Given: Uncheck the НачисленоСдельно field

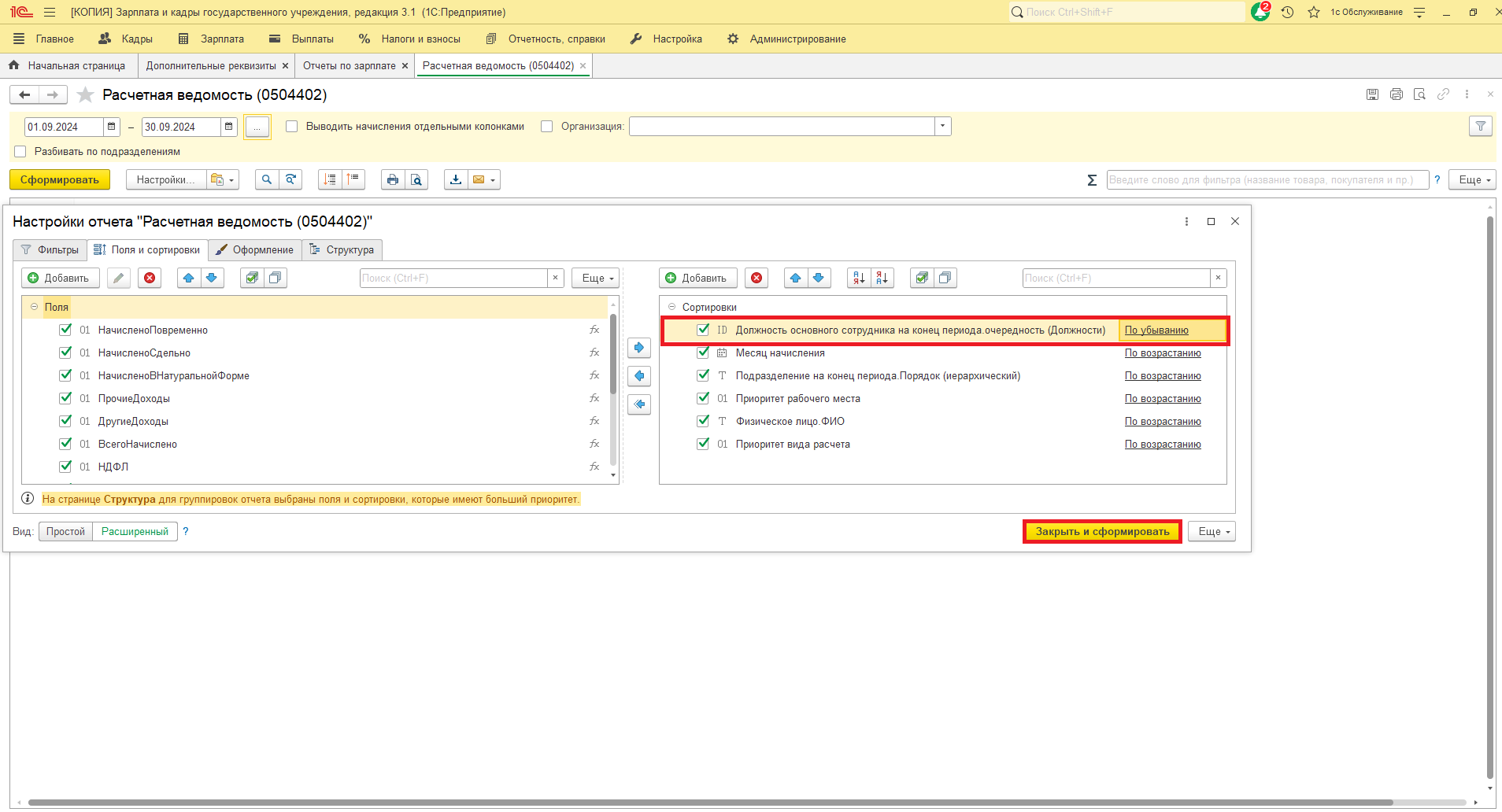Looking at the screenshot, I should (65, 352).
